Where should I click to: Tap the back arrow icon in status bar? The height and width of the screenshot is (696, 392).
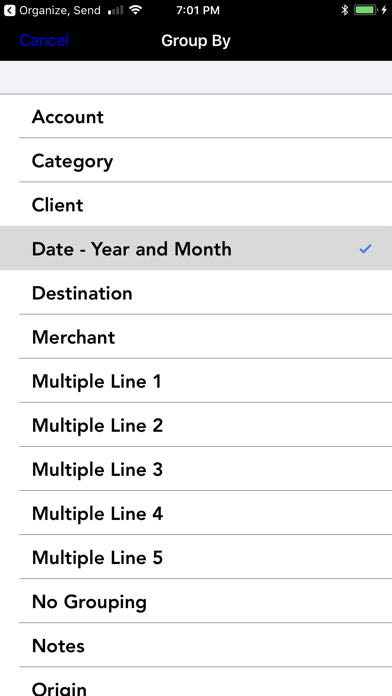tap(9, 10)
